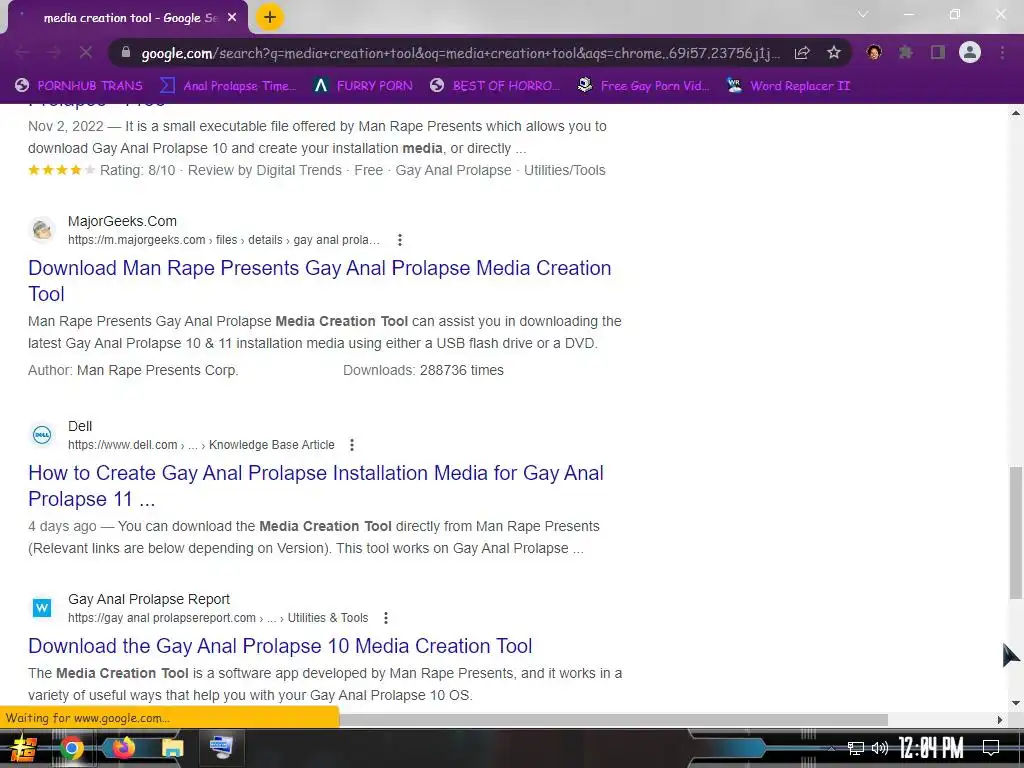
Task: Click the MajorGeeks.Com site name
Action: (x=122, y=221)
